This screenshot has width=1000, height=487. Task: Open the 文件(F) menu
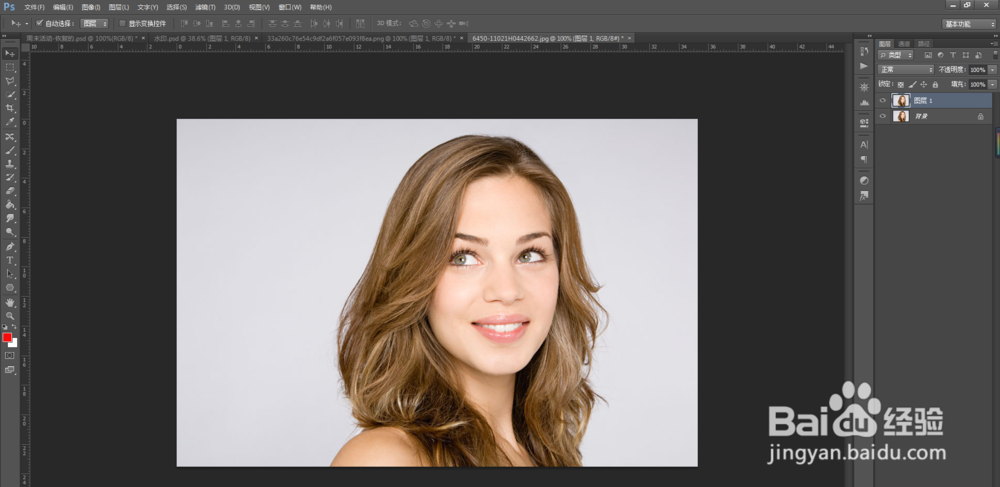point(34,7)
